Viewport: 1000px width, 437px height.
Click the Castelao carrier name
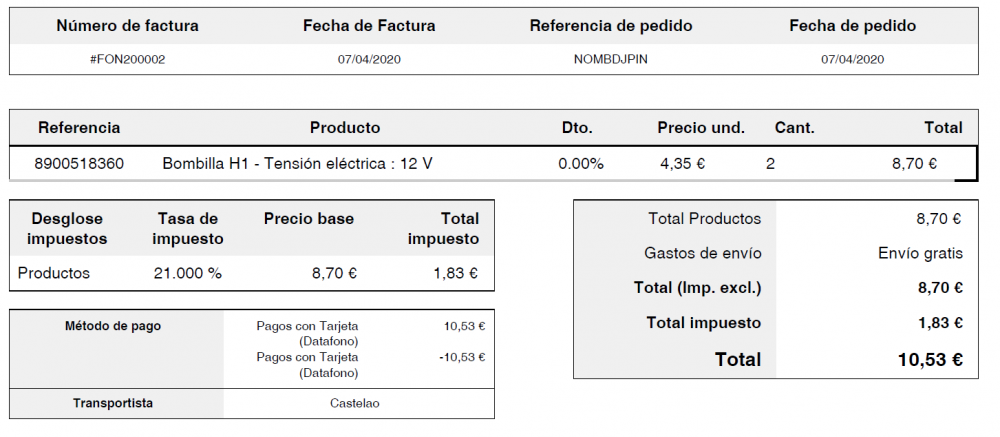(355, 404)
